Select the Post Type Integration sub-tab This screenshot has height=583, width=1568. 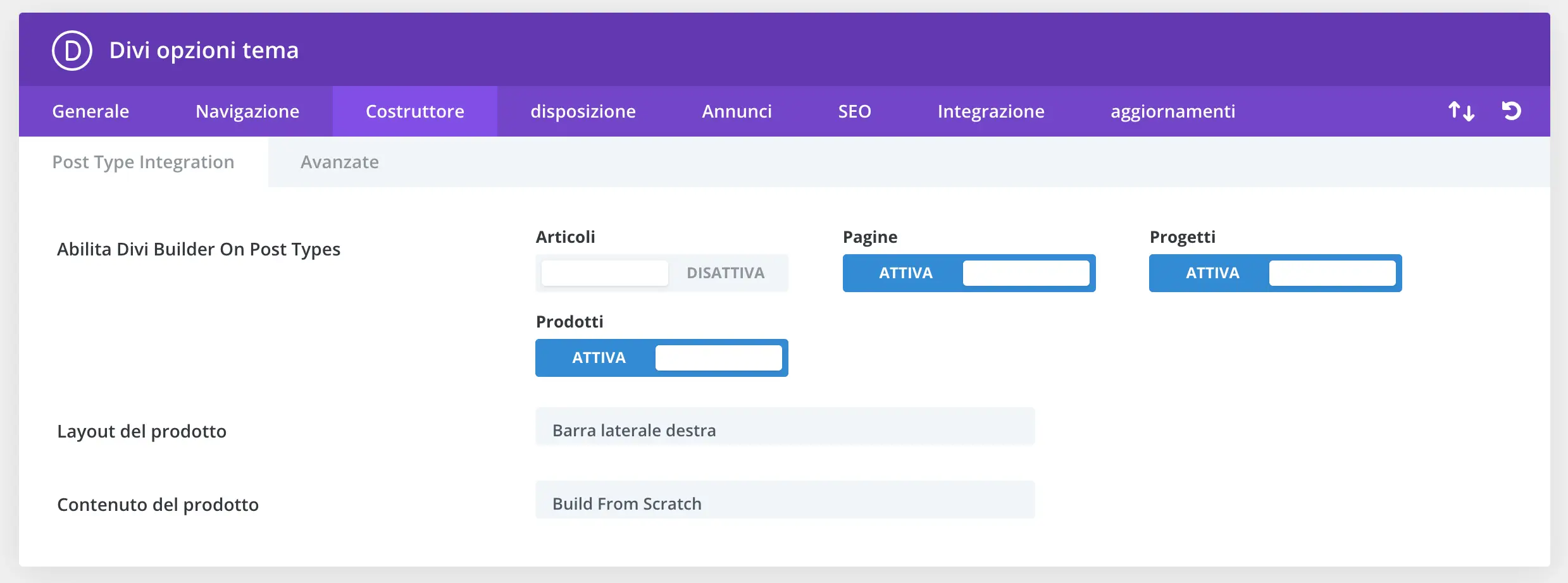point(143,162)
